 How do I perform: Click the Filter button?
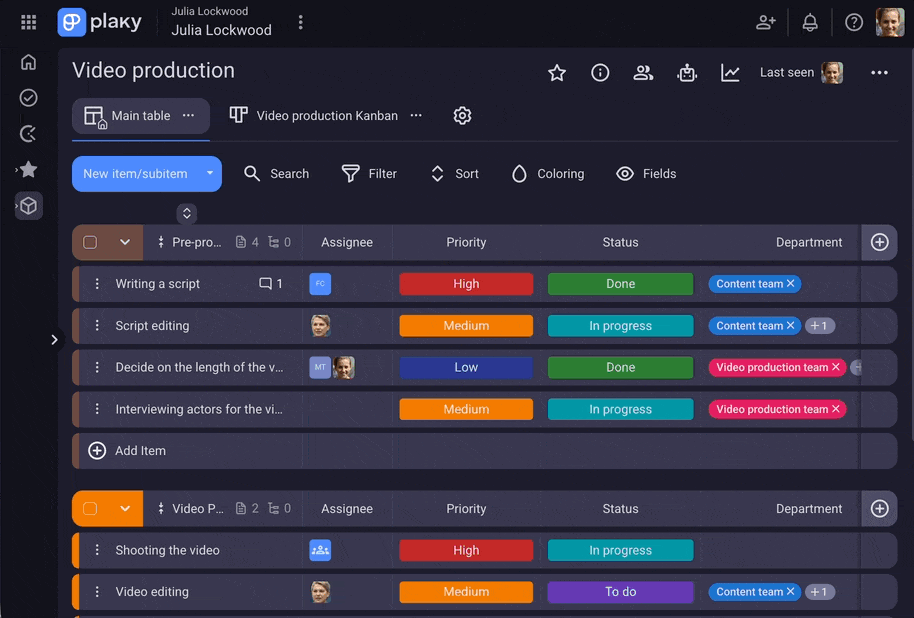(369, 174)
